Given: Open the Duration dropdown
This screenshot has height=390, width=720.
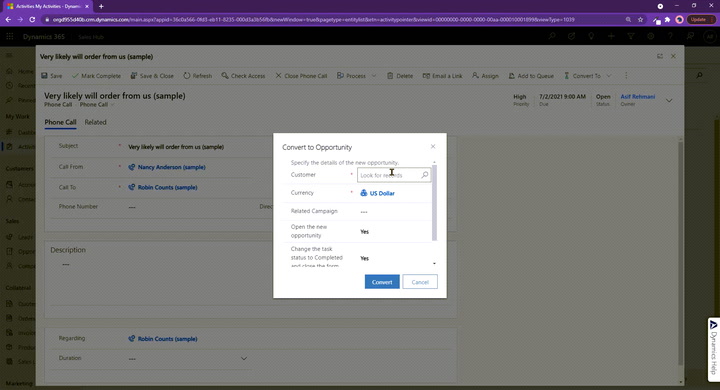Looking at the screenshot, I should [x=244, y=358].
